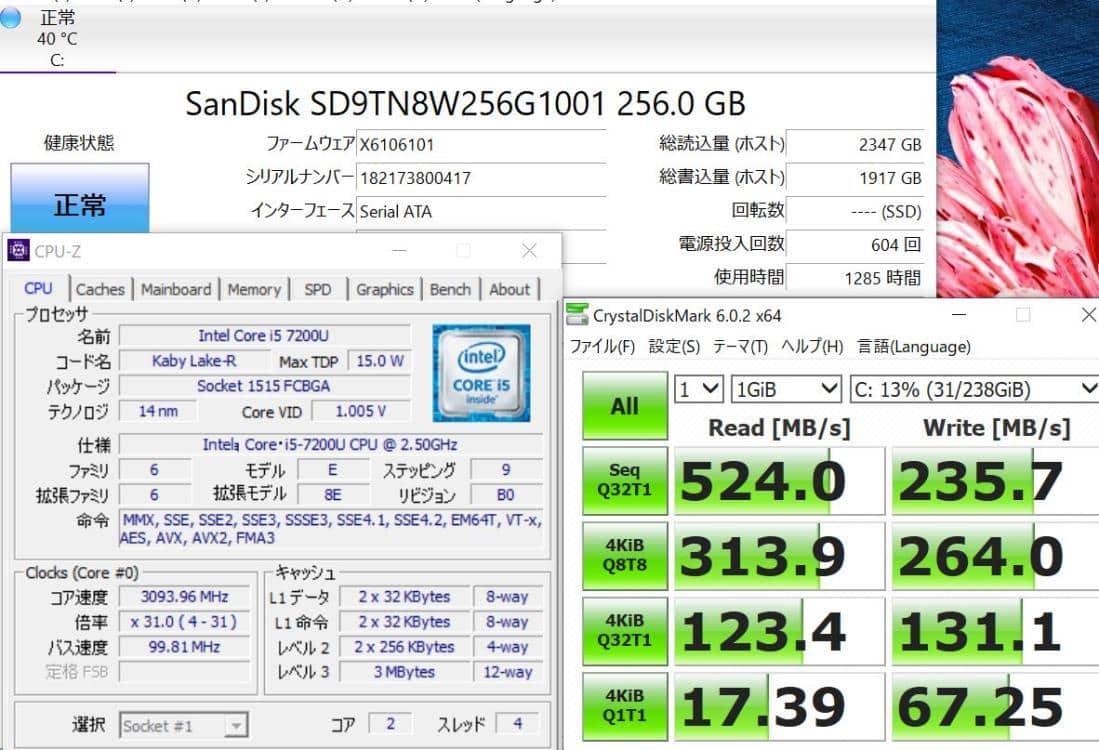Click the Level 2 cache value 2 x 256 KBytes
Screen dimensions: 1099x750
(x=404, y=647)
